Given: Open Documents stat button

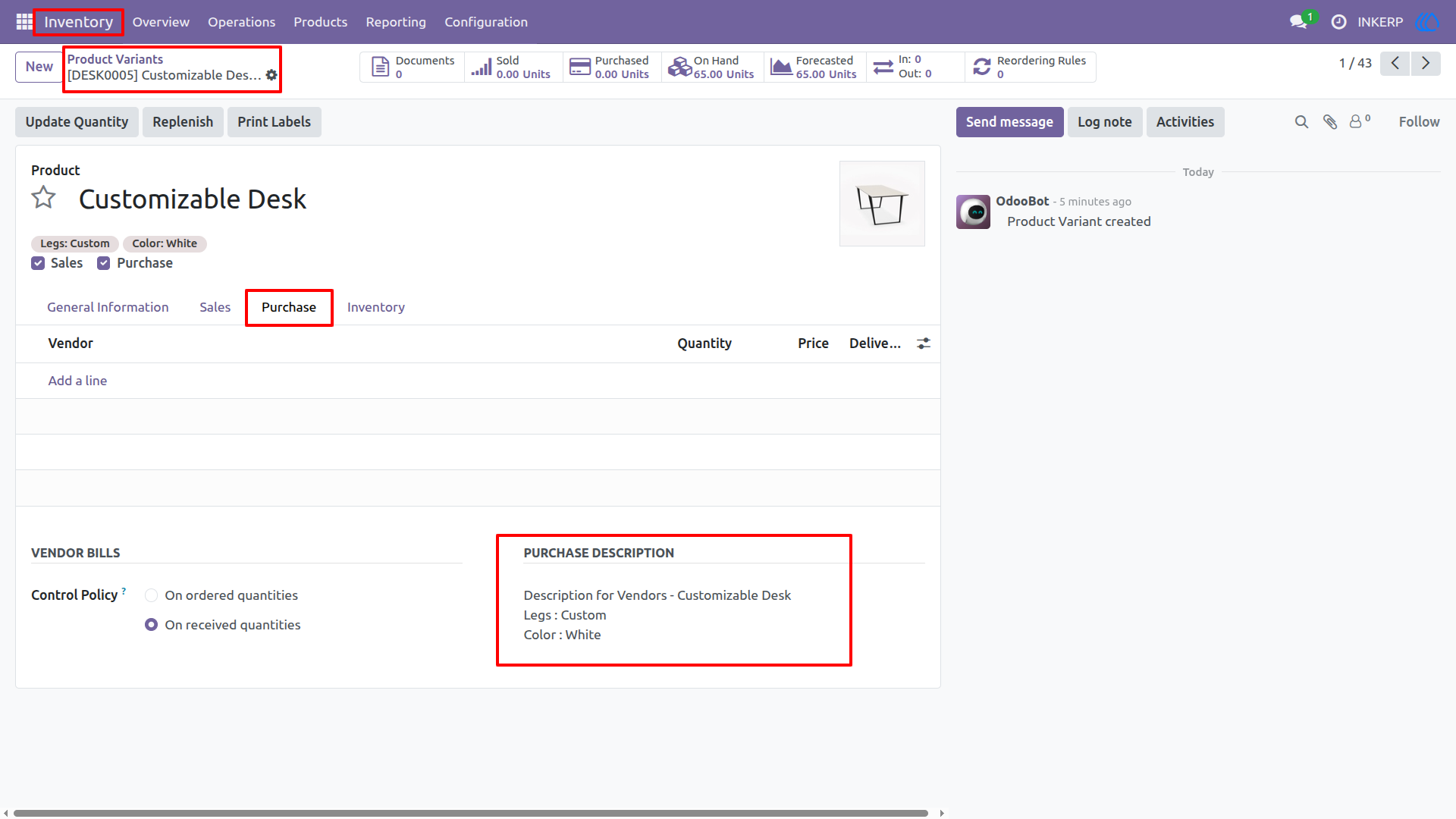Looking at the screenshot, I should tap(413, 67).
